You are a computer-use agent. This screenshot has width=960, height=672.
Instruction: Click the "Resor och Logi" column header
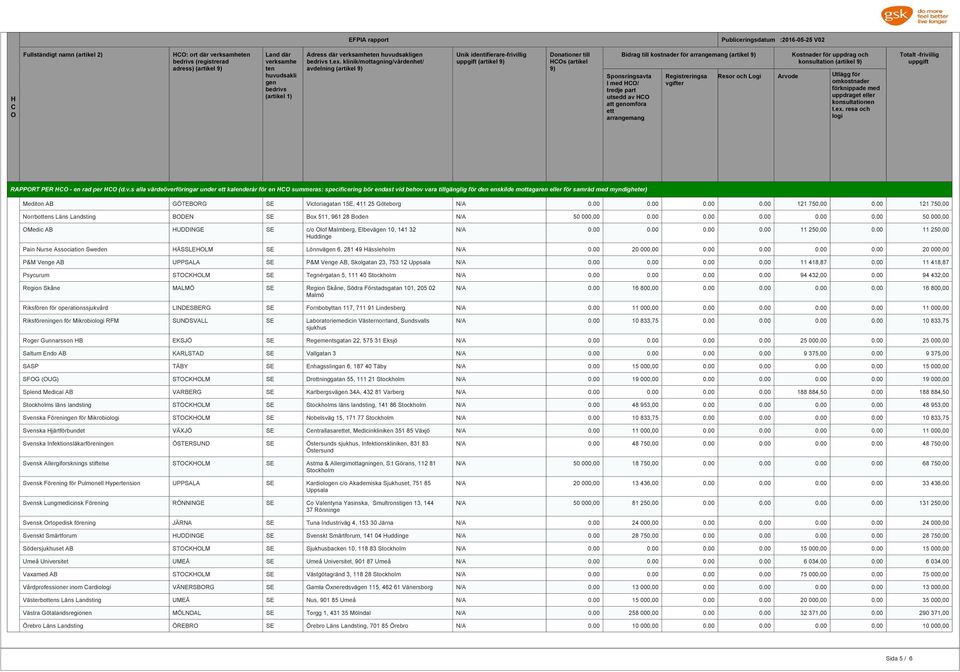[x=745, y=125]
